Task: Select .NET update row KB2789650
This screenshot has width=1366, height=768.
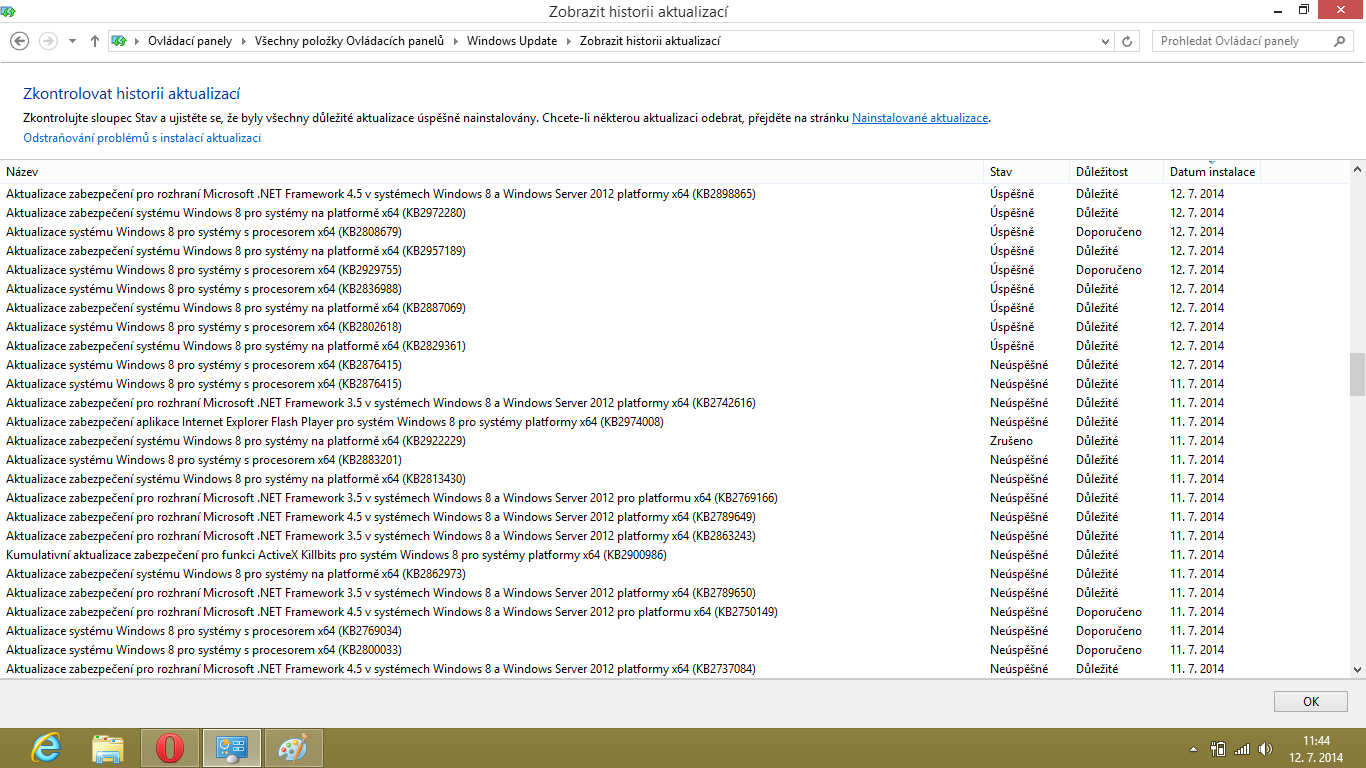Action: [674, 593]
